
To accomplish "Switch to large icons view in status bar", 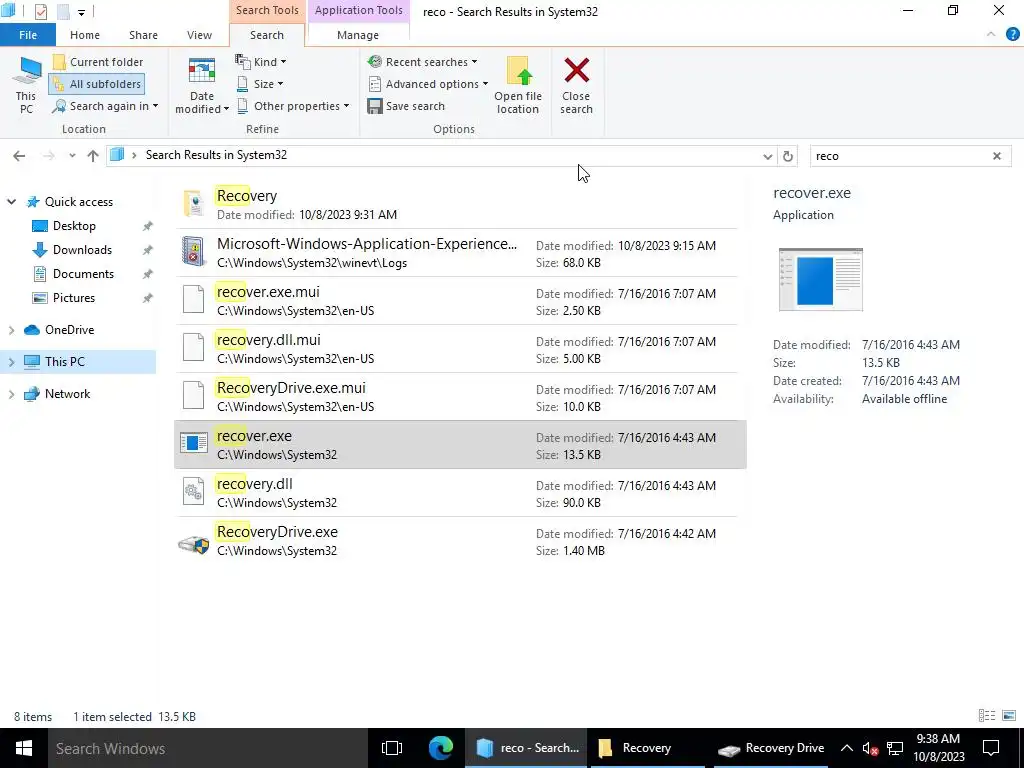I will tap(1009, 716).
